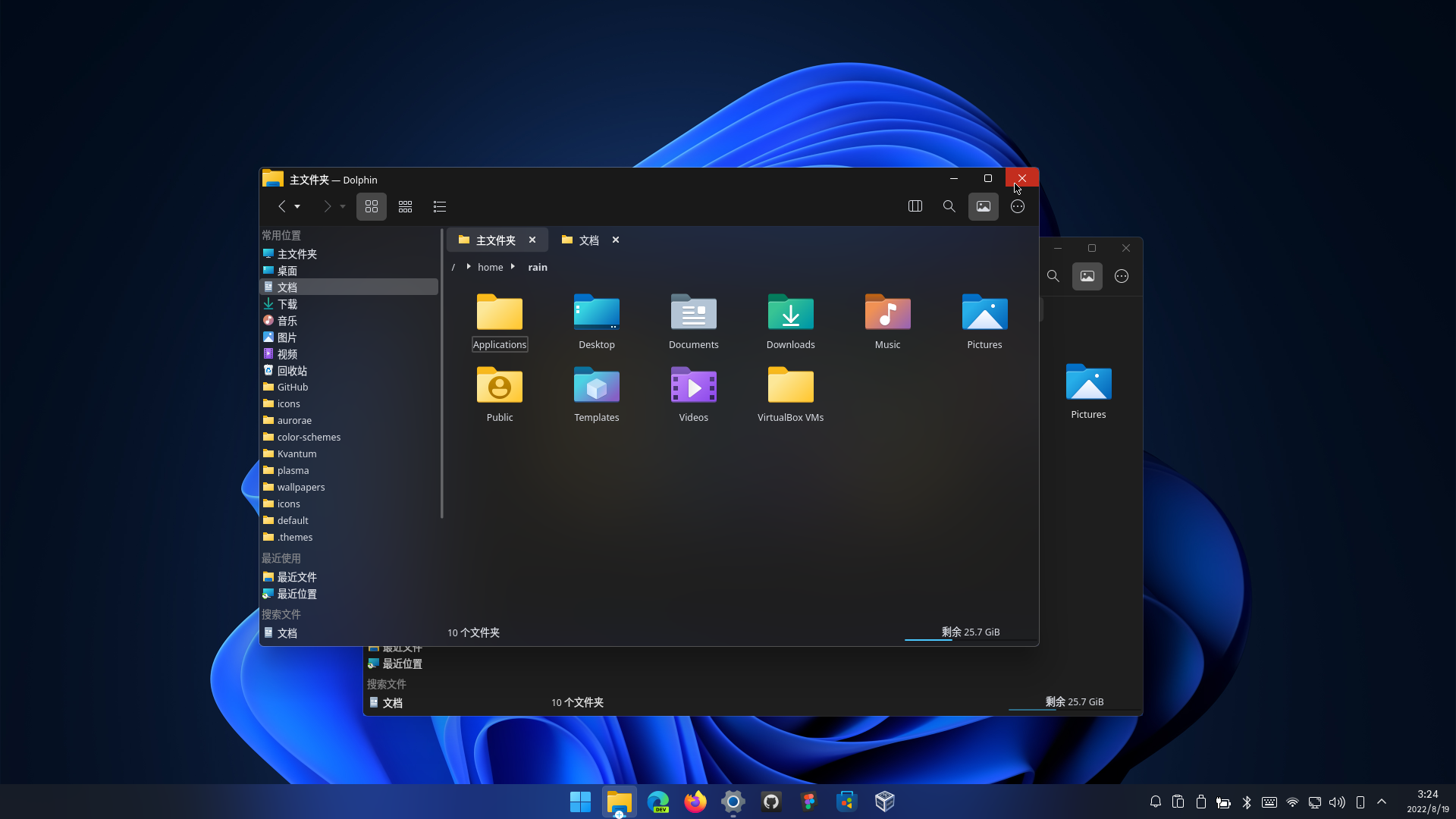Click the free space bar 剩余 25.7 GiB

pyautogui.click(x=970, y=632)
